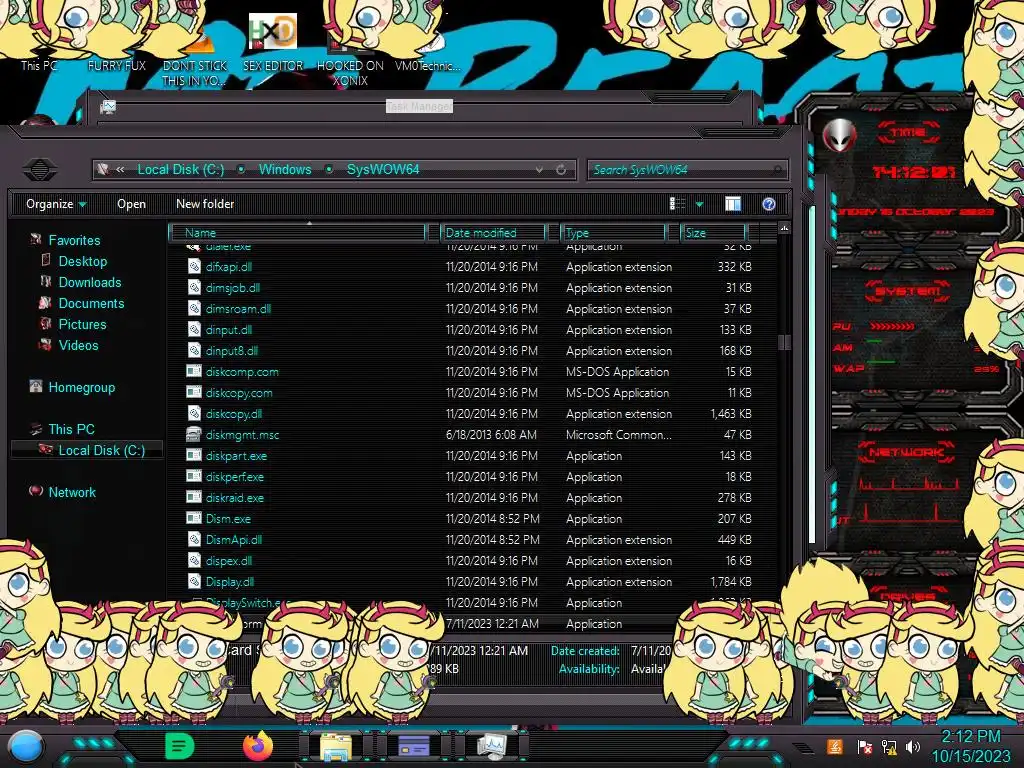Sort by Date modified column header
This screenshot has height=768, width=1024.
tap(494, 232)
